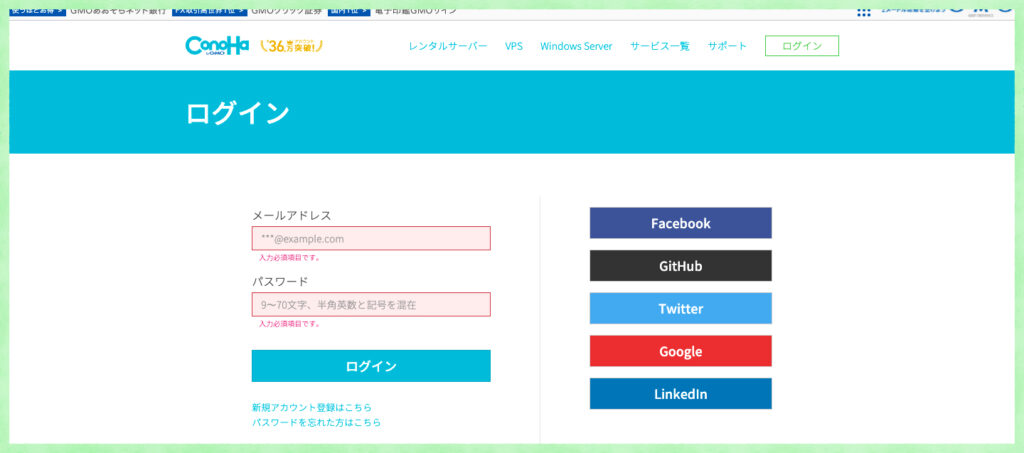Open 新規アカウント登録はこちら link
Image resolution: width=1024 pixels, height=453 pixels.
[x=312, y=407]
